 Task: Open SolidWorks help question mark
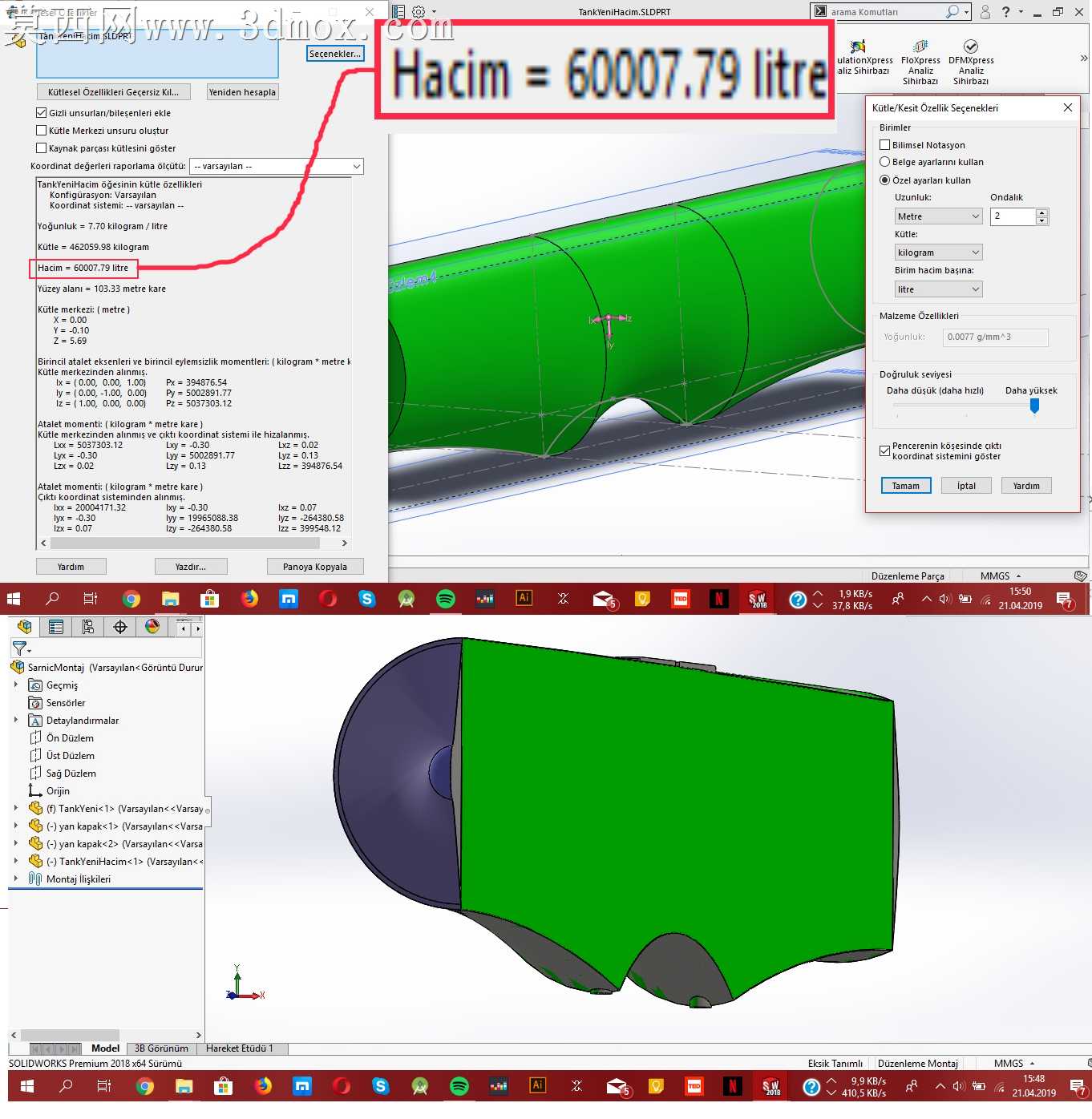(x=1005, y=12)
